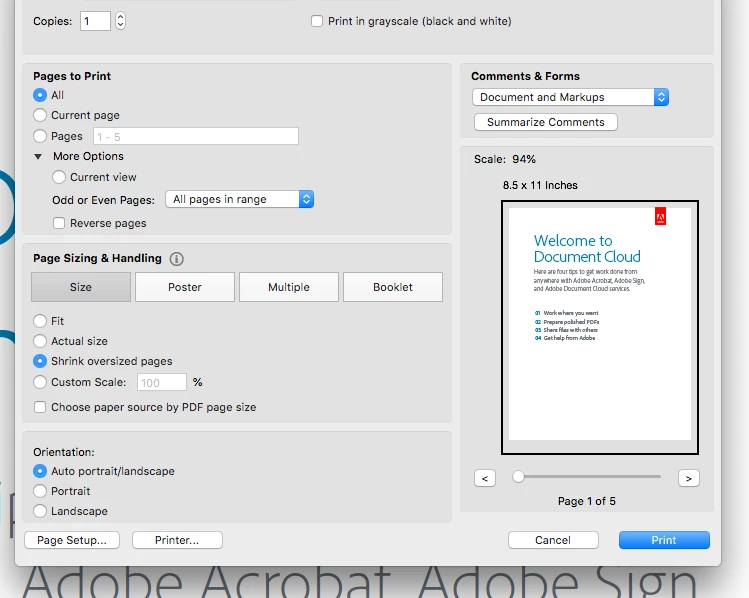Click the Pages range text field
This screenshot has height=598, width=749.
[x=196, y=137]
